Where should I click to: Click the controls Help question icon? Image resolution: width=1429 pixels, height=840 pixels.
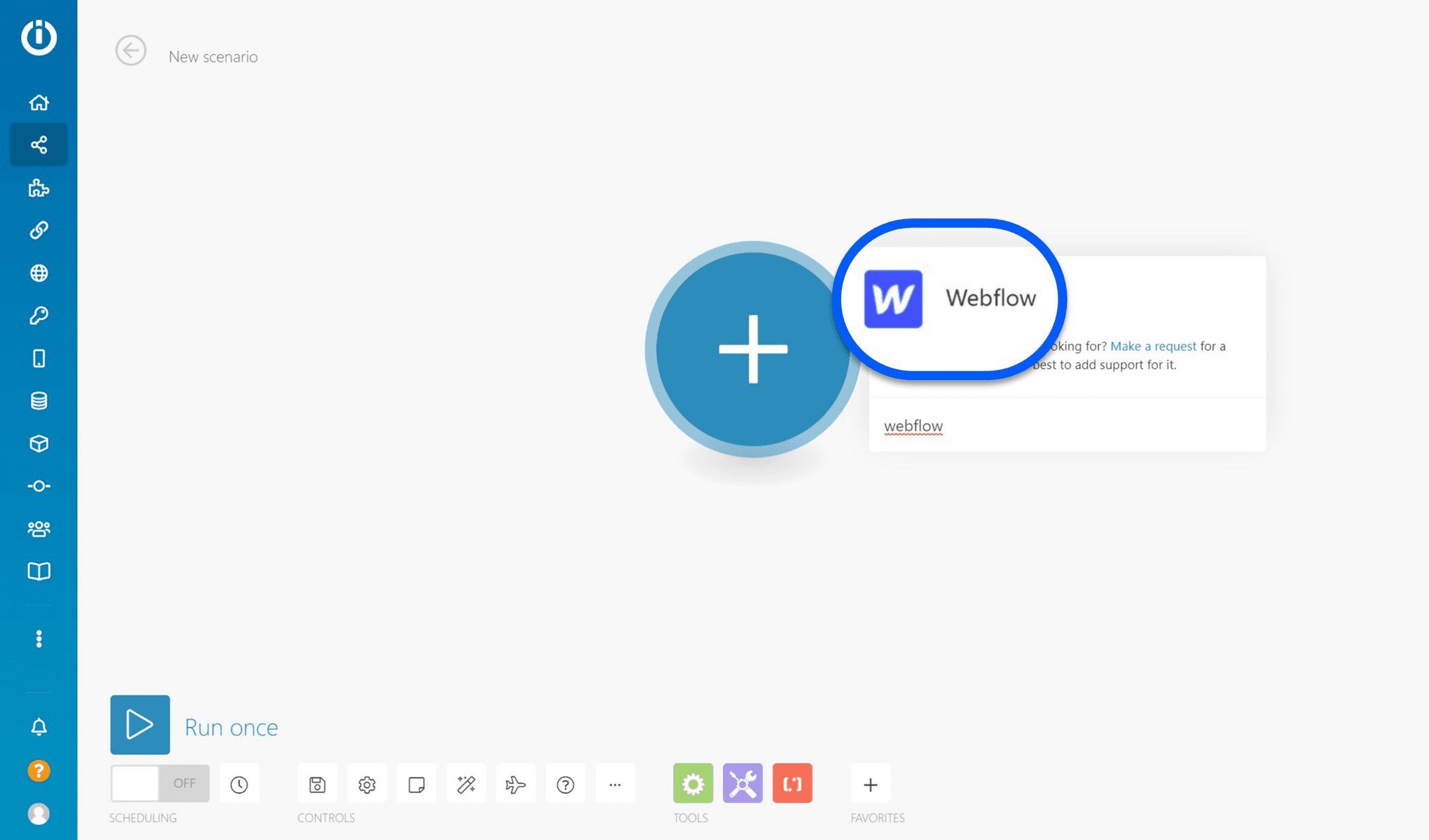click(x=565, y=784)
